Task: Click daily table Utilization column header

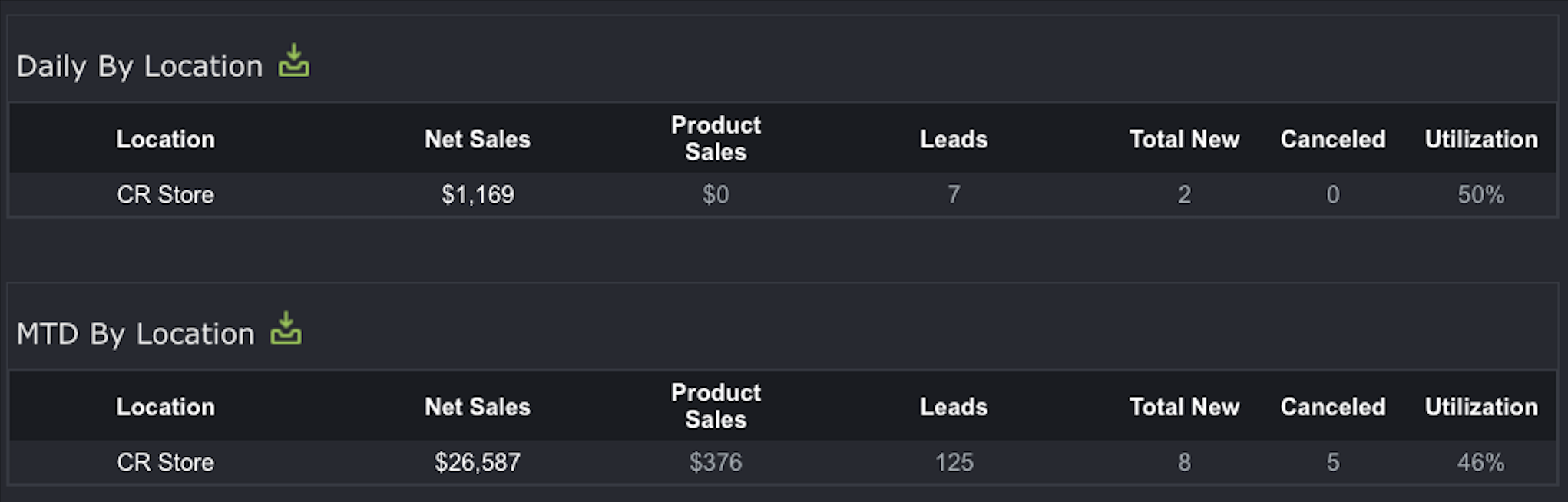Action: (1481, 139)
